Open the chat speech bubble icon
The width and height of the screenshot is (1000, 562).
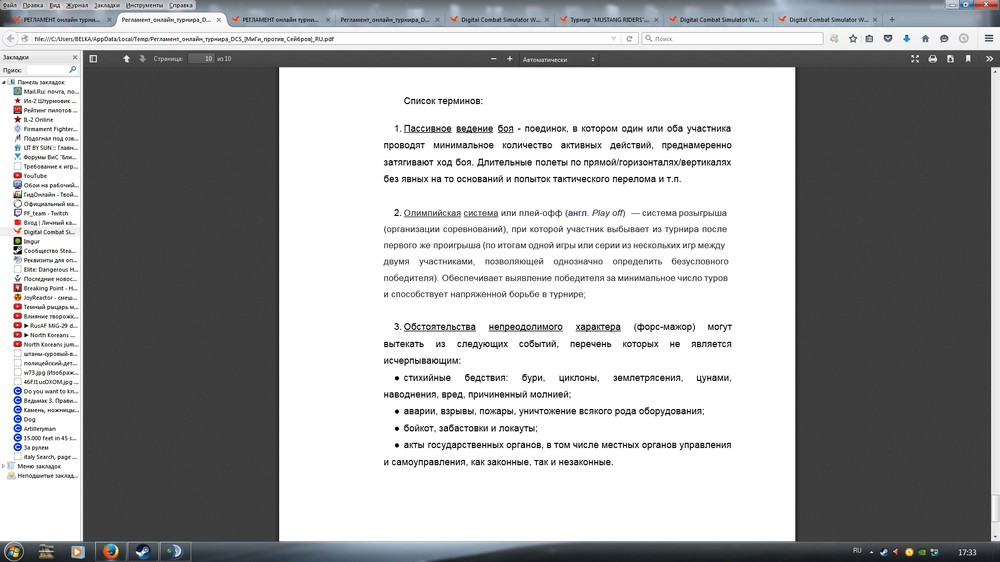coord(944,39)
